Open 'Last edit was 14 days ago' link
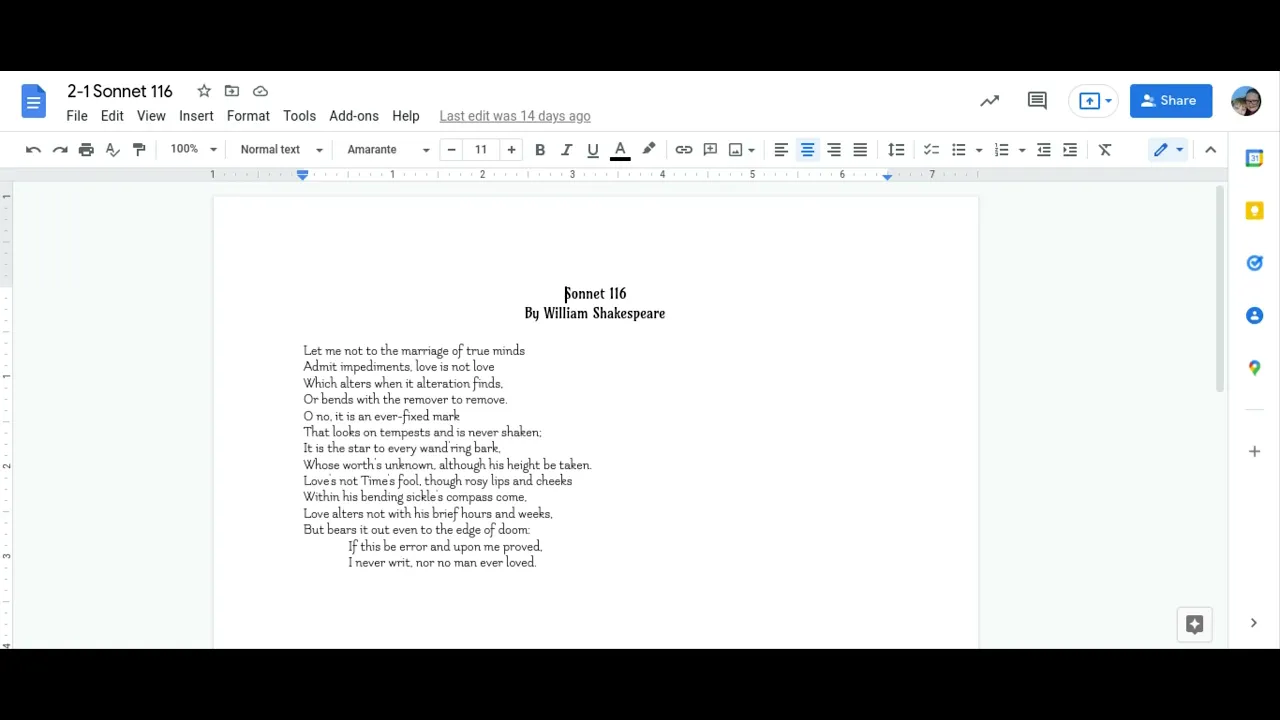1280x720 pixels. tap(515, 116)
